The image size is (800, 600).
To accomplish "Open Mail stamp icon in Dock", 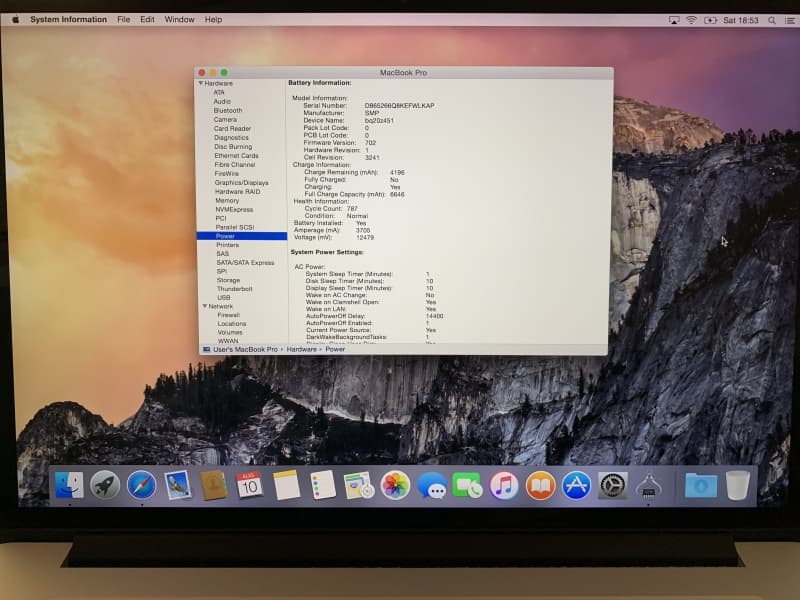I will tap(178, 485).
